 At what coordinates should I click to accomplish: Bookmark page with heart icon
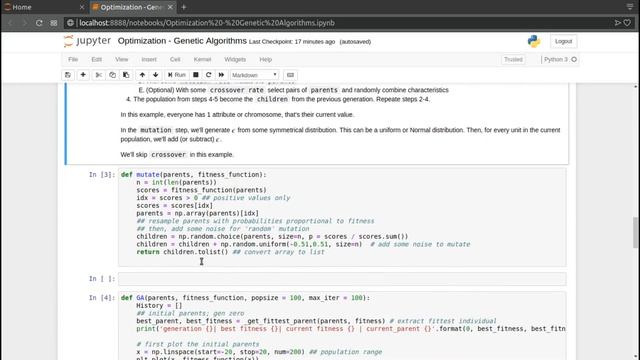coord(627,23)
